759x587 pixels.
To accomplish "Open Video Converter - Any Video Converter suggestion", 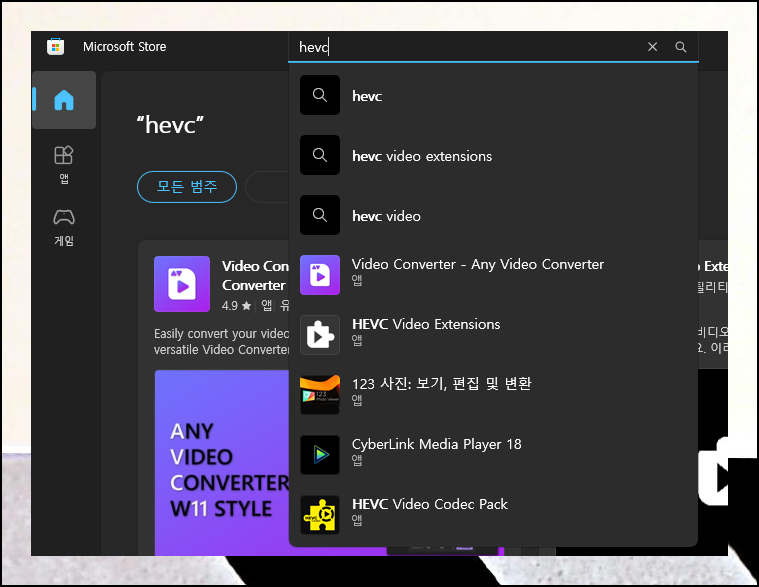I will tap(493, 275).
